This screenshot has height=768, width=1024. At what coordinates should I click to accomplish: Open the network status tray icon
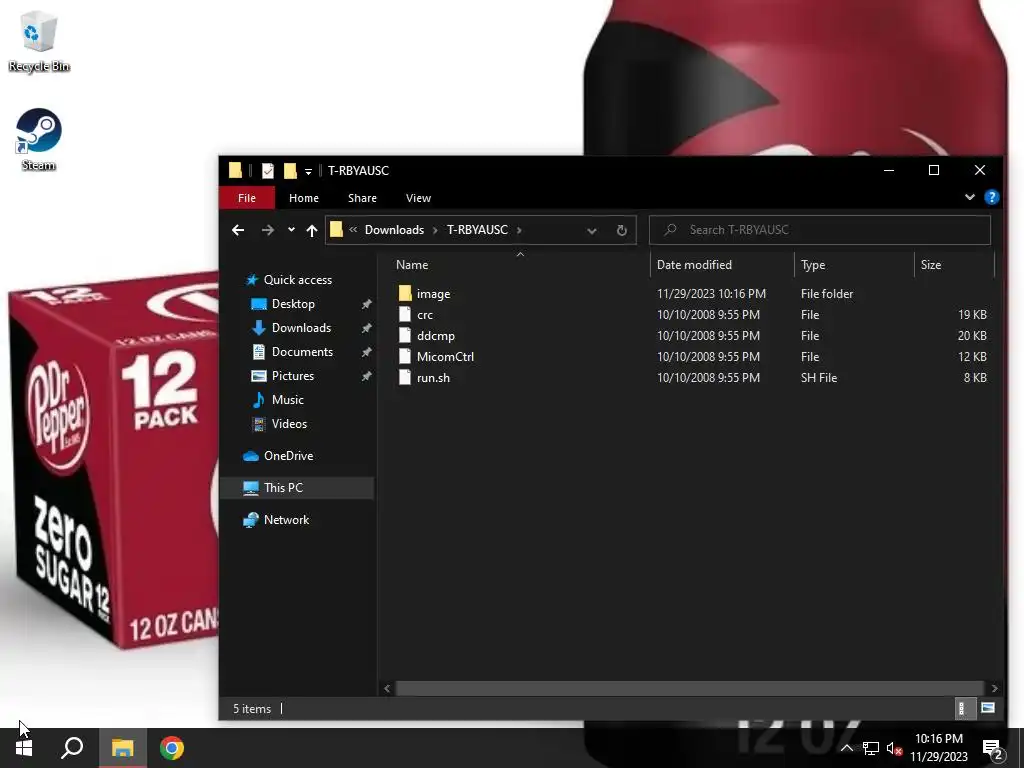[x=871, y=748]
